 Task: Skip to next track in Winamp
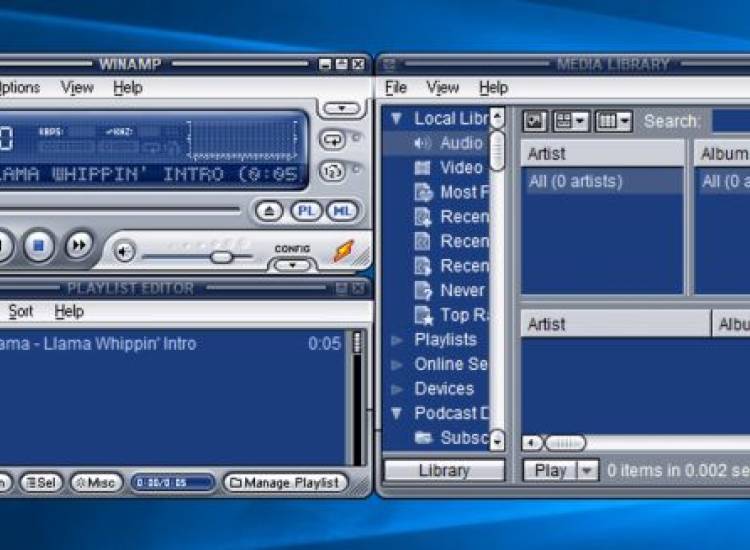[x=79, y=245]
